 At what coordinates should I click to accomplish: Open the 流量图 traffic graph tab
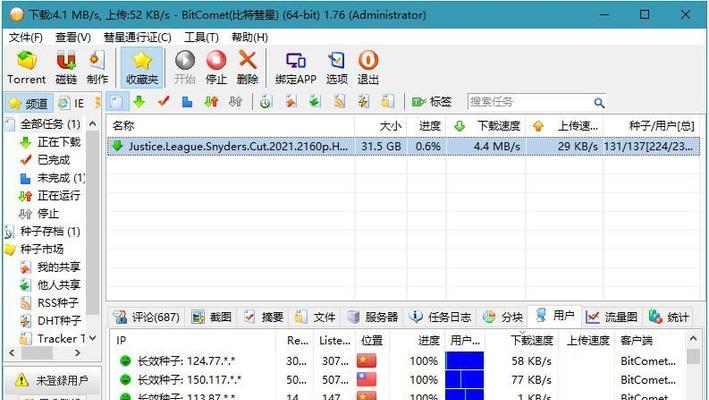[611, 317]
